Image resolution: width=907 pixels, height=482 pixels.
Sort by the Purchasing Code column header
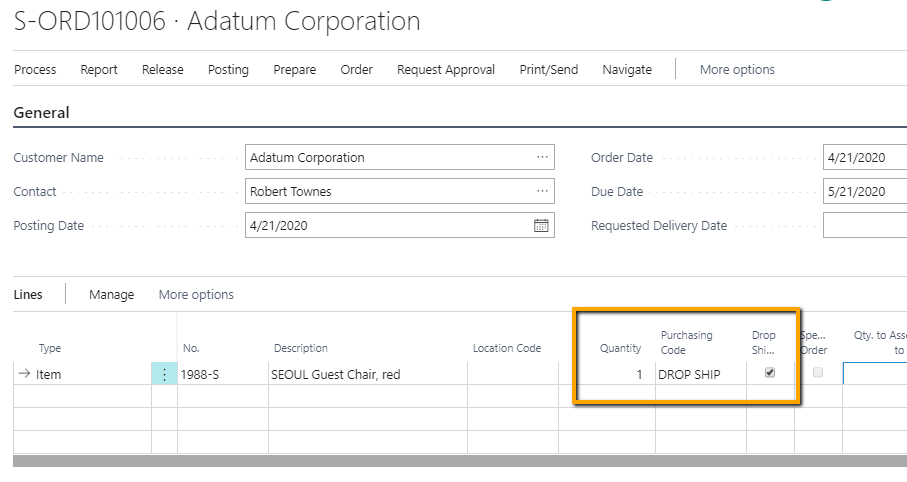687,343
